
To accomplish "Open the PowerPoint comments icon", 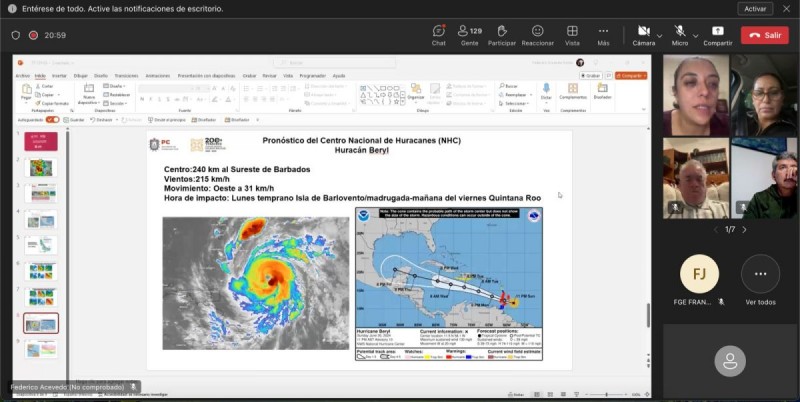I will (x=608, y=76).
